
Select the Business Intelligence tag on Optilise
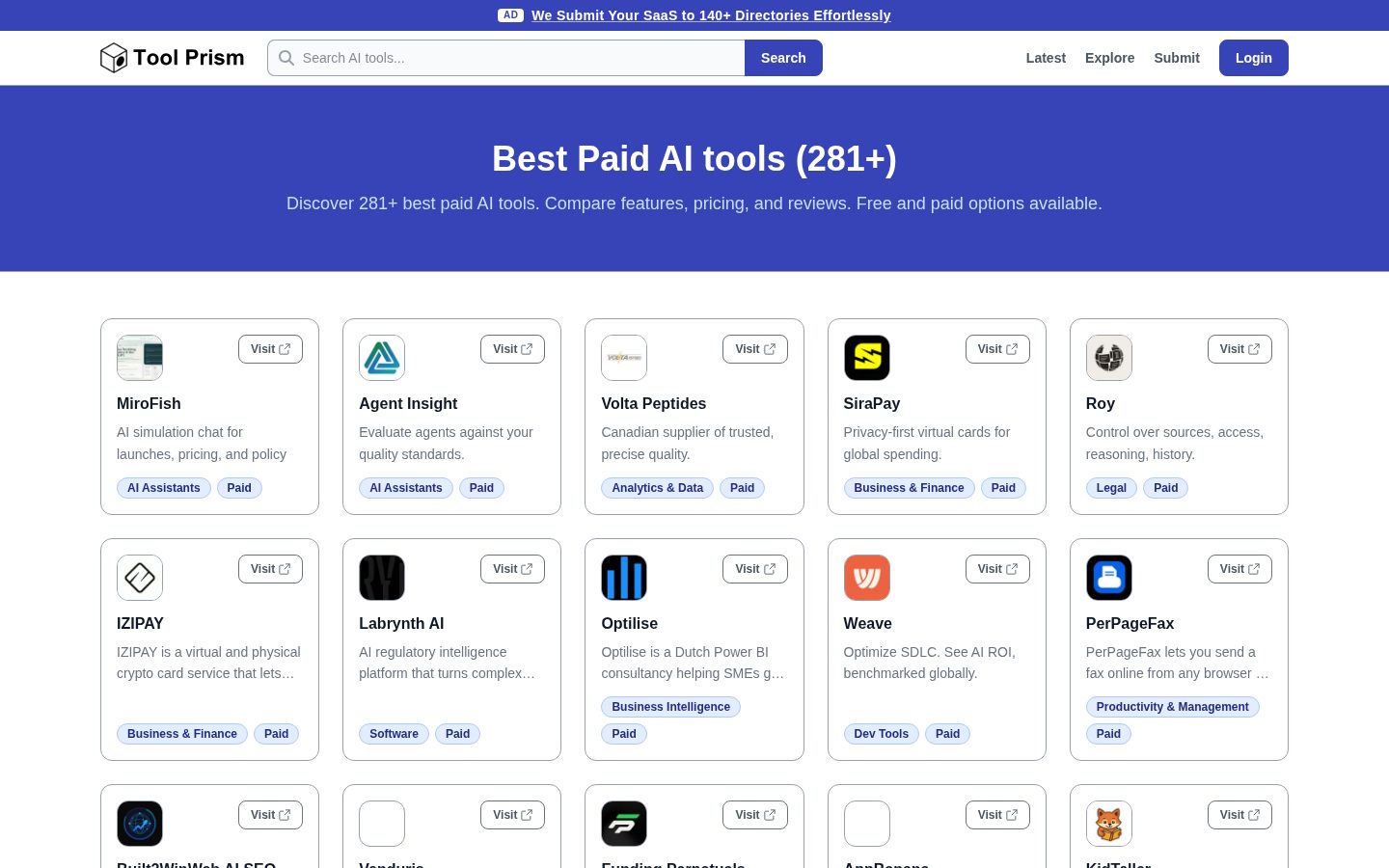tap(671, 707)
